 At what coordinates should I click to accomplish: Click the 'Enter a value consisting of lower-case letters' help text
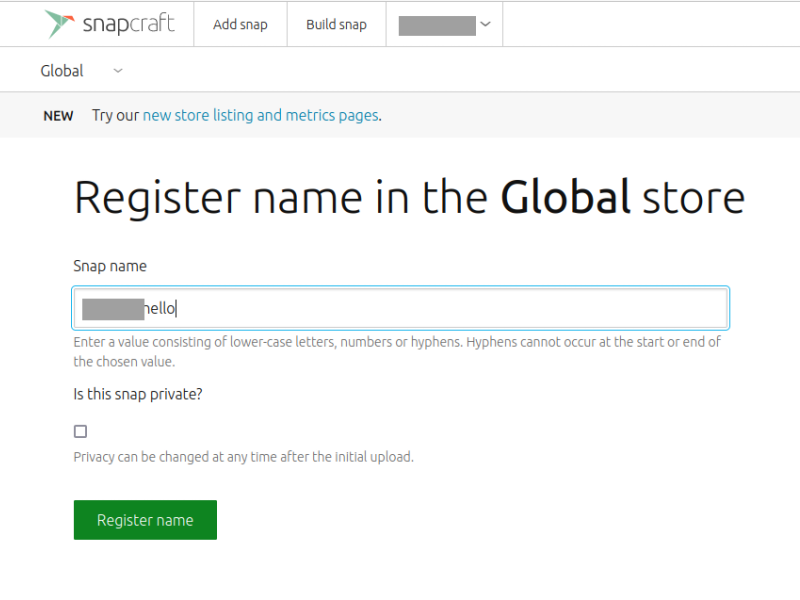[x=397, y=352]
